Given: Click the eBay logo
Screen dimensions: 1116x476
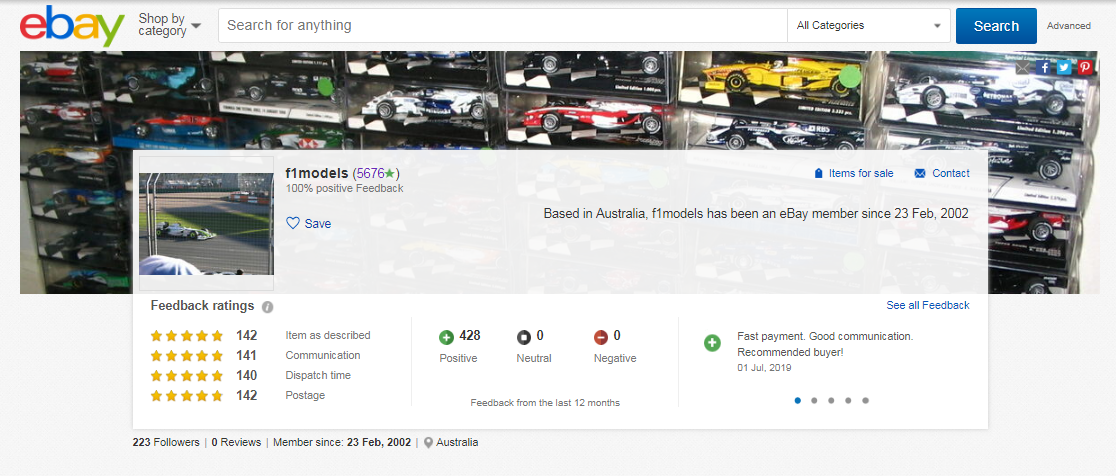Looking at the screenshot, I should tap(72, 26).
